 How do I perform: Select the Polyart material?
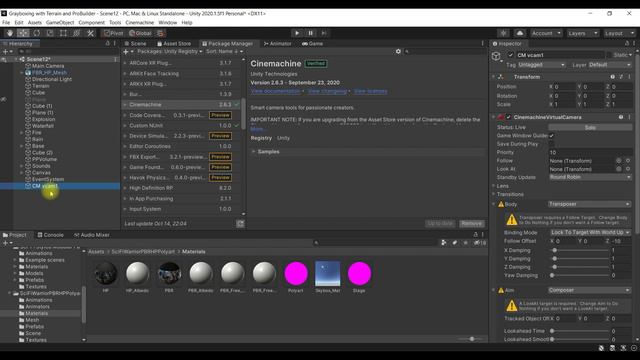point(296,273)
